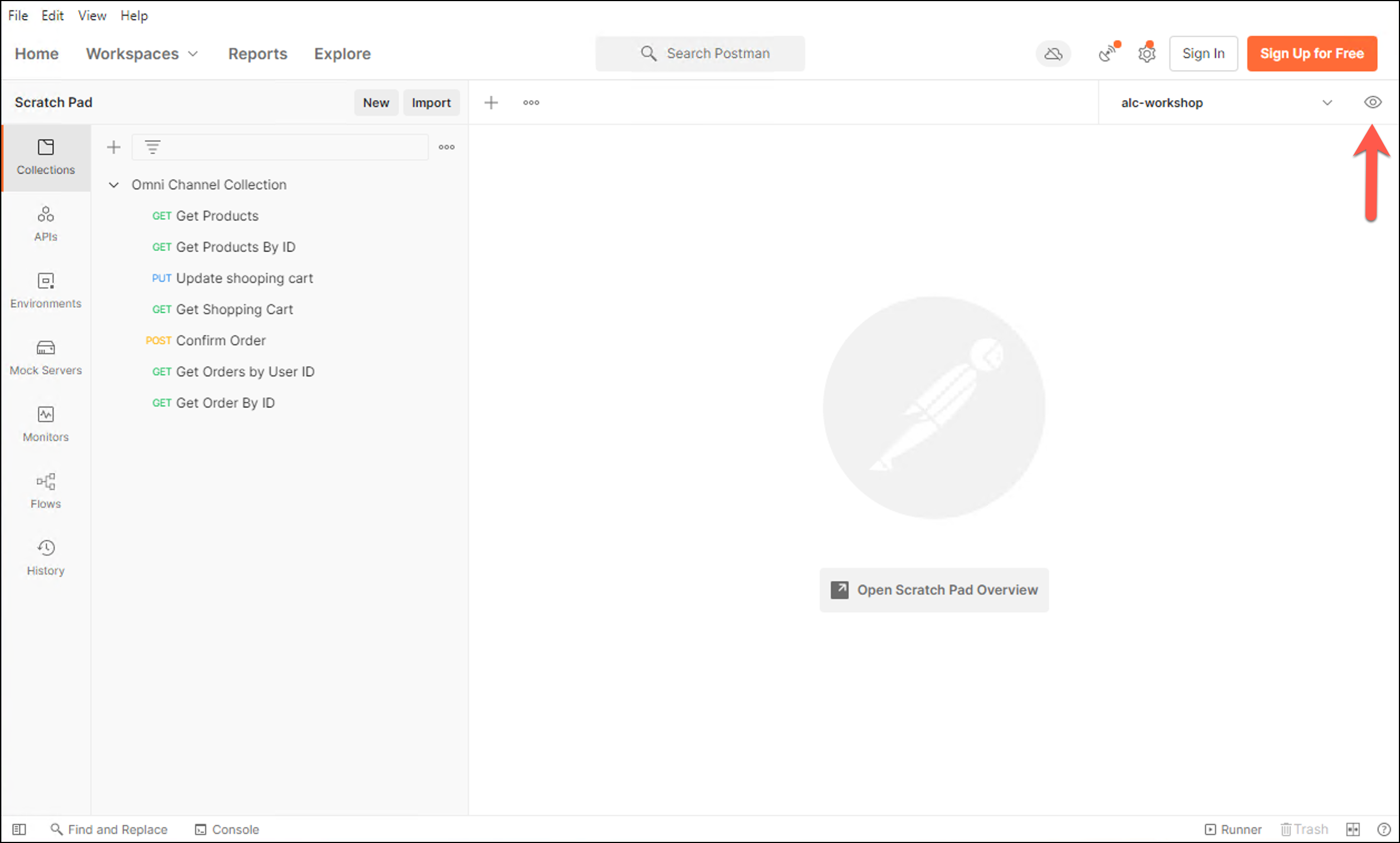This screenshot has width=1400, height=843.
Task: Switch to the Explore tab
Action: click(x=342, y=54)
